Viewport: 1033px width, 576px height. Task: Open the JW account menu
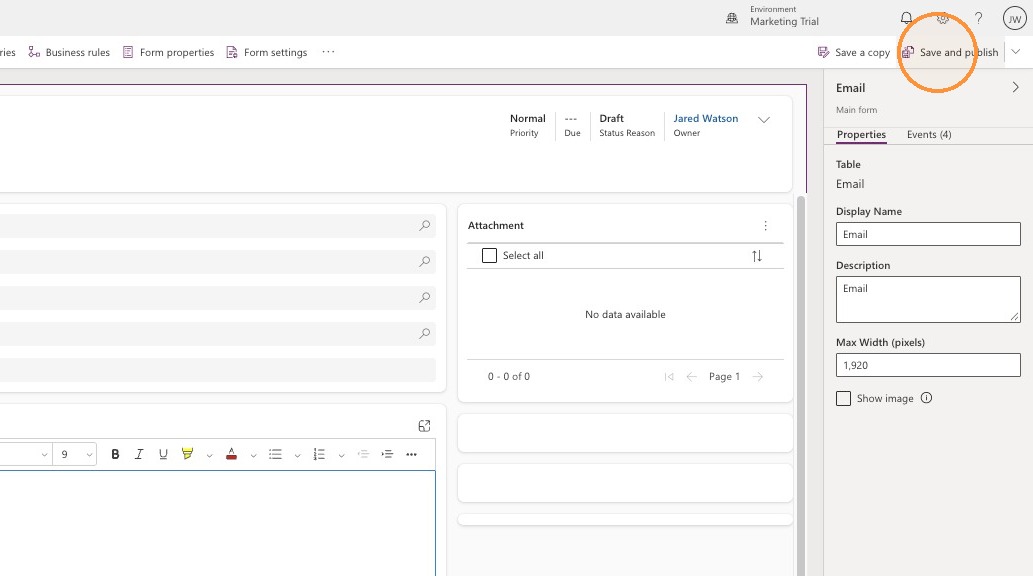(x=1015, y=18)
